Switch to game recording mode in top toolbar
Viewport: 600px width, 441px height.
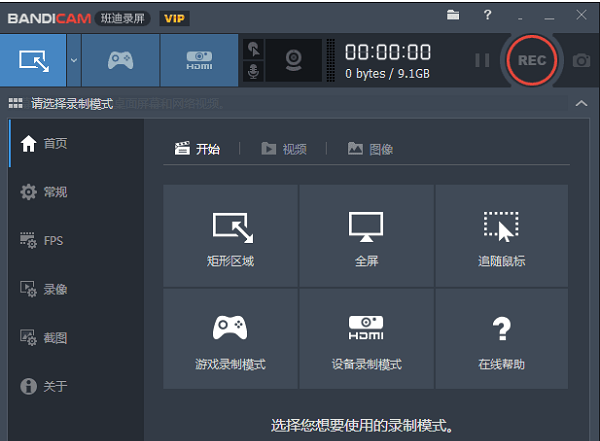click(x=120, y=60)
